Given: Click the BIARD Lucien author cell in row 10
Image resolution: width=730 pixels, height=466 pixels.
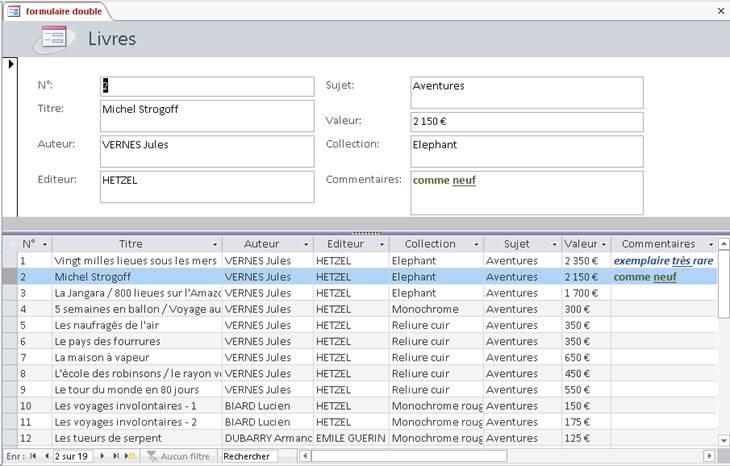Looking at the screenshot, I should [268, 406].
